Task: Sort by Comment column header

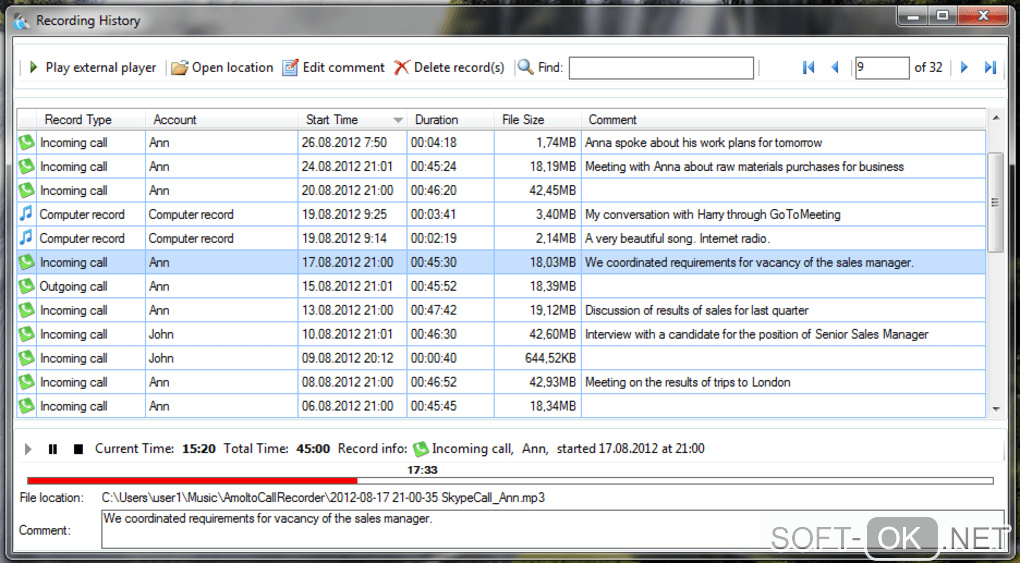Action: (x=783, y=120)
